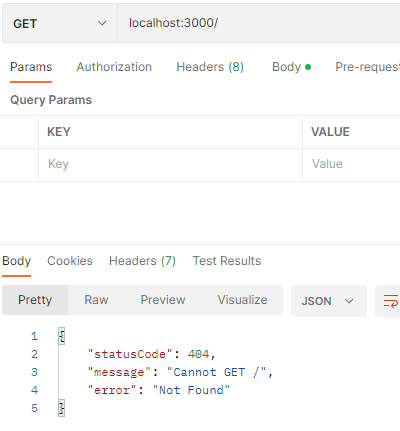Click the query param Key input
400x431 pixels.
[170, 164]
